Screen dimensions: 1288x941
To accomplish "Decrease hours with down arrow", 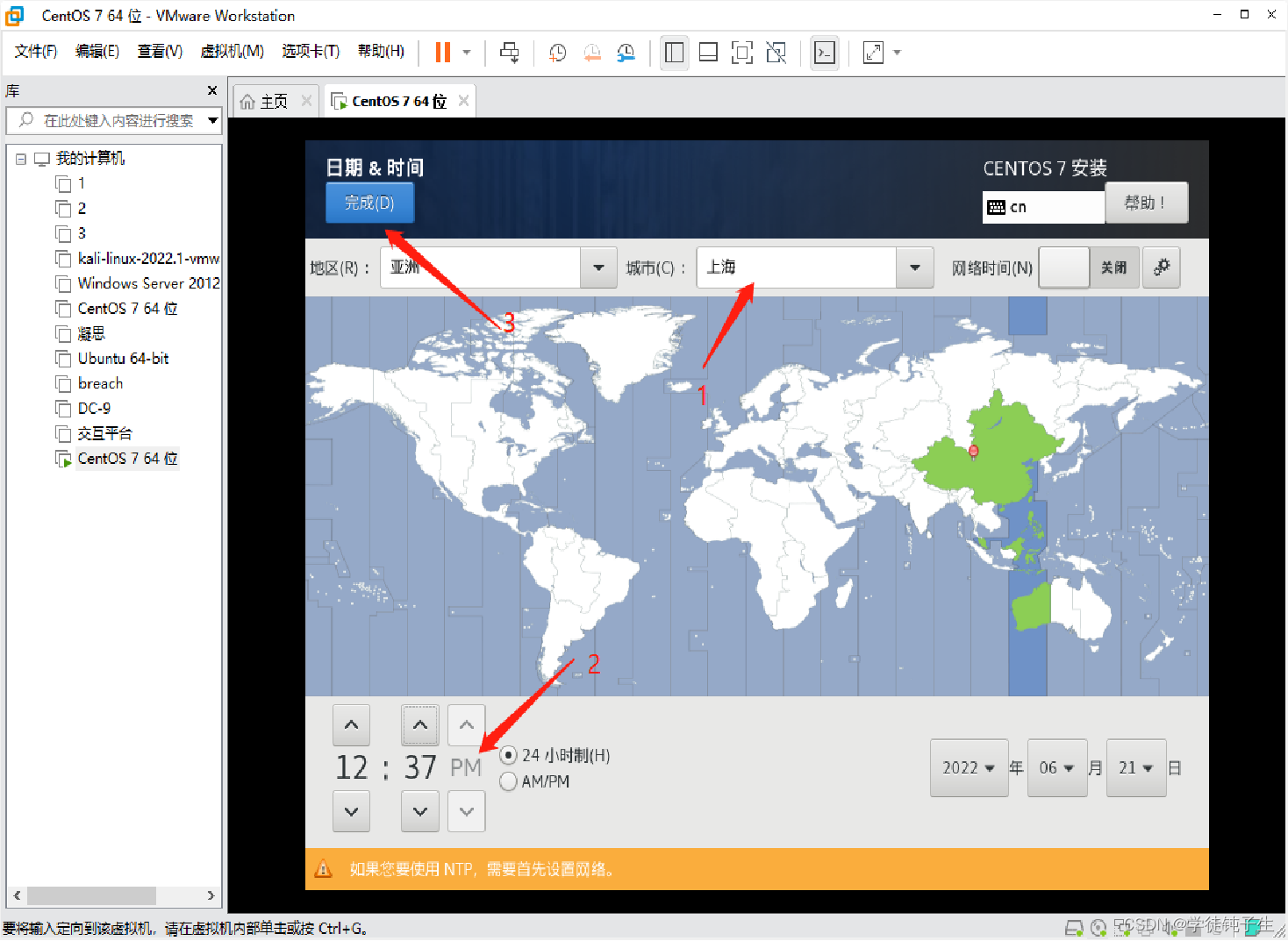I will click(x=351, y=811).
